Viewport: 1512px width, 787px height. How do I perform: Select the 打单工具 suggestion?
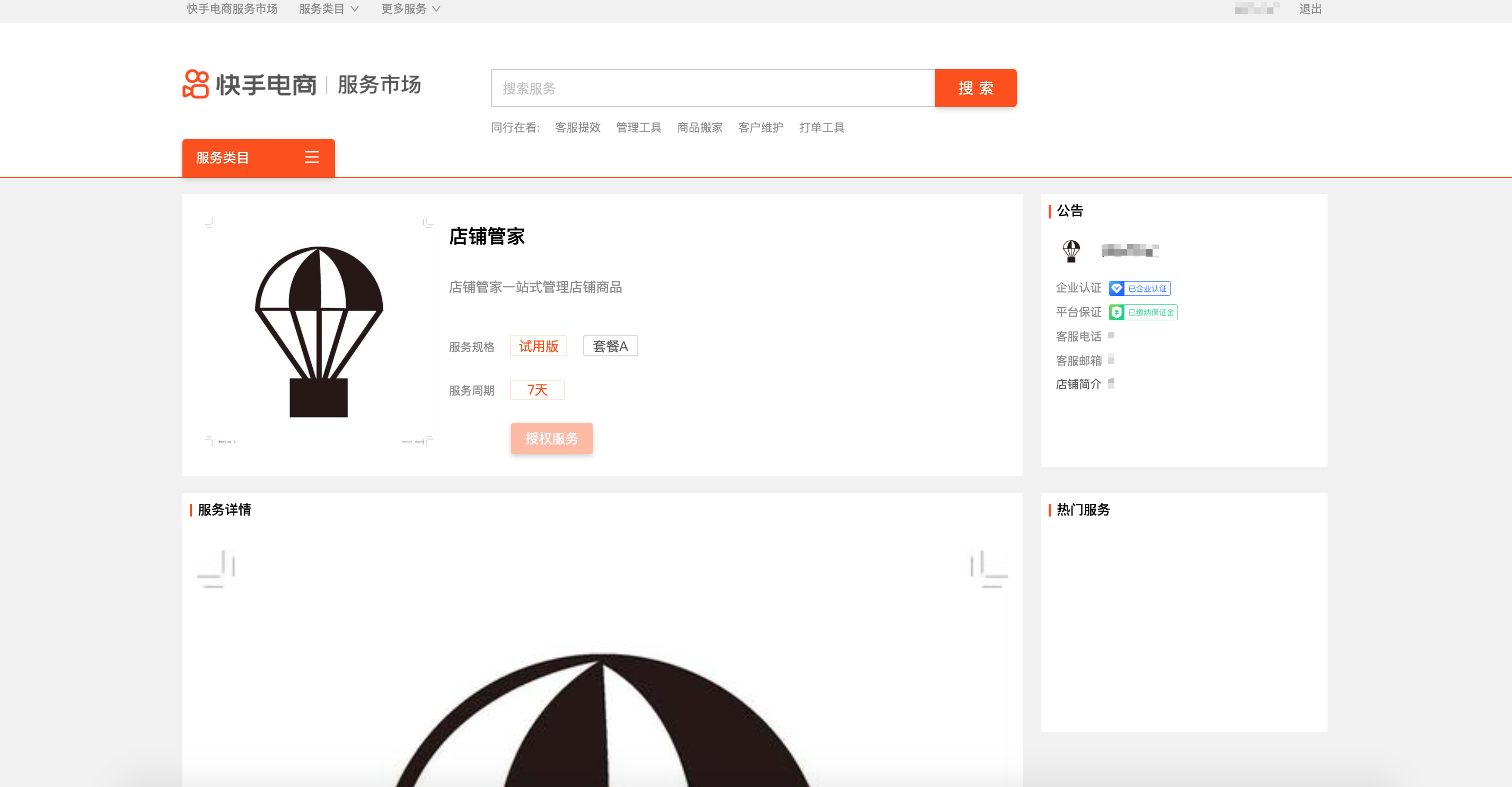click(x=822, y=127)
